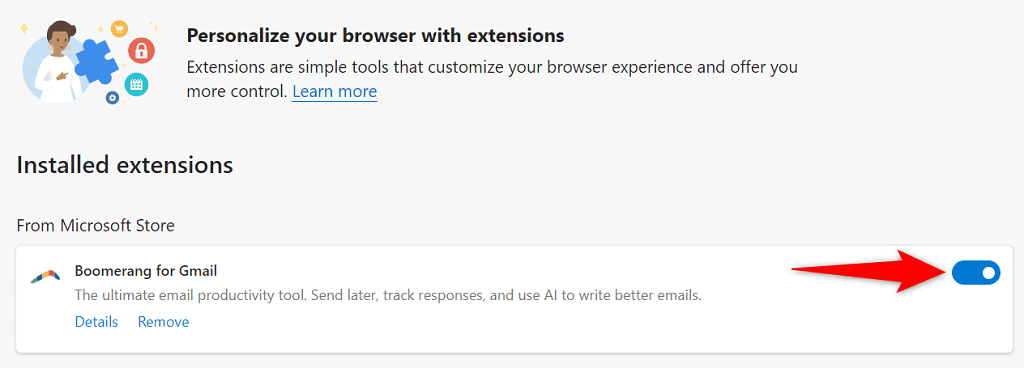The image size is (1024, 368).
Task: Click the Personalize your browser heading
Action: coord(376,35)
